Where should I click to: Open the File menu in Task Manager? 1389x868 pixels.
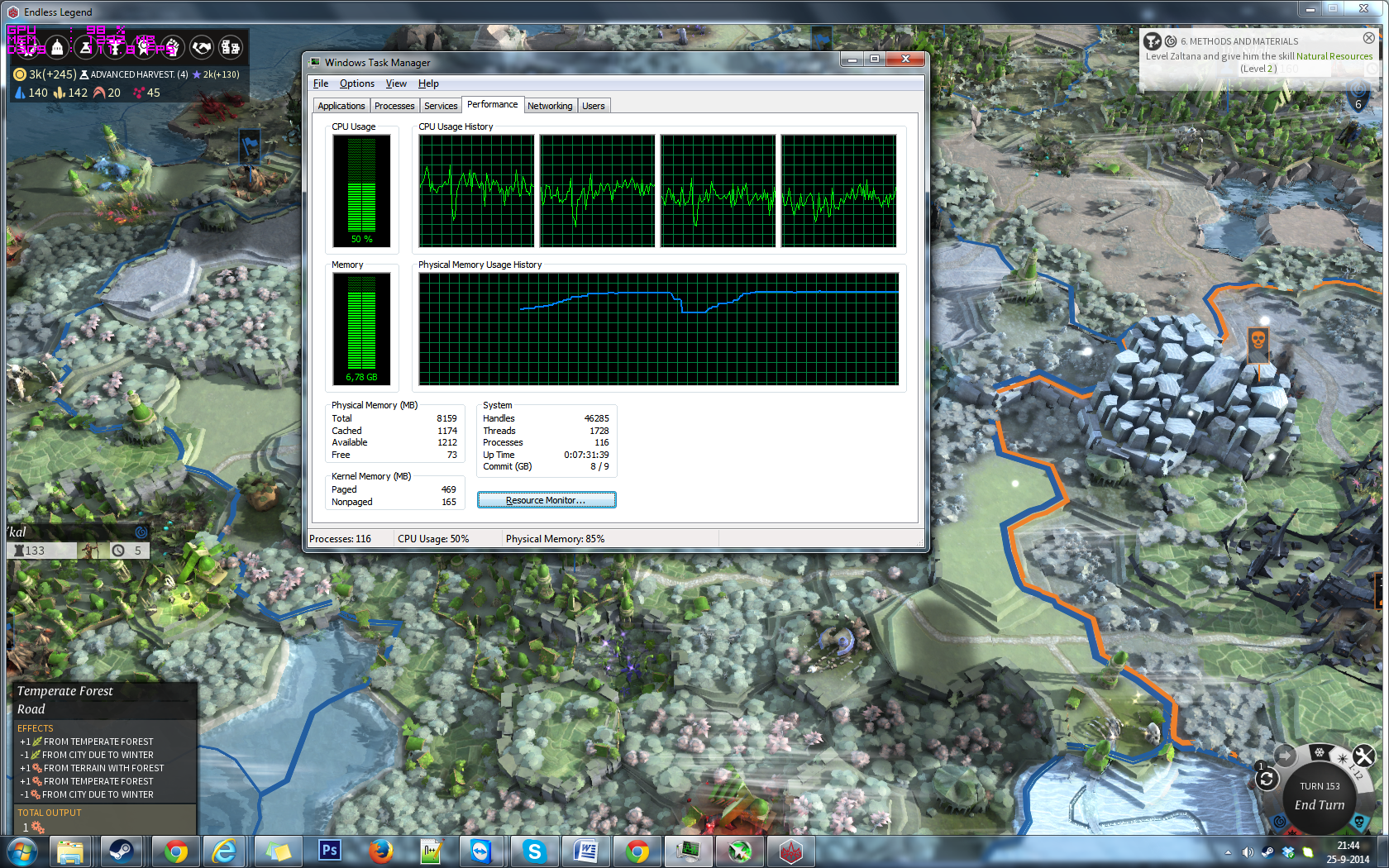pos(321,83)
